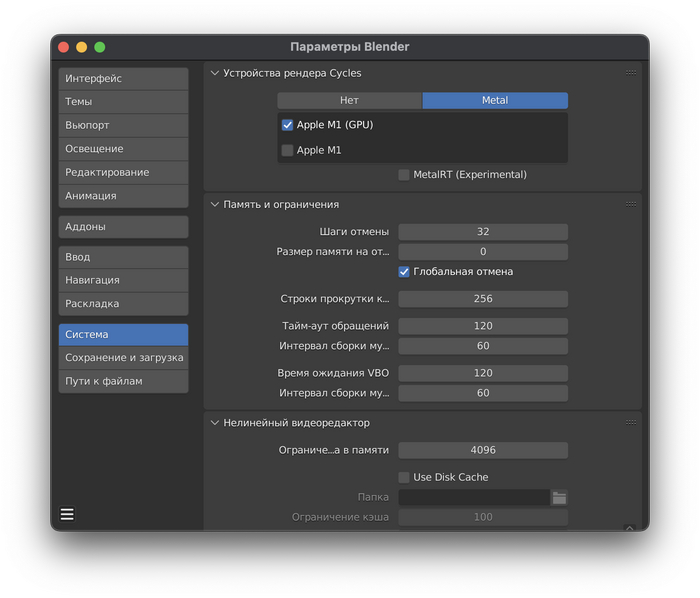Enable Use Disk Cache option
This screenshot has height=598, width=700.
(404, 477)
